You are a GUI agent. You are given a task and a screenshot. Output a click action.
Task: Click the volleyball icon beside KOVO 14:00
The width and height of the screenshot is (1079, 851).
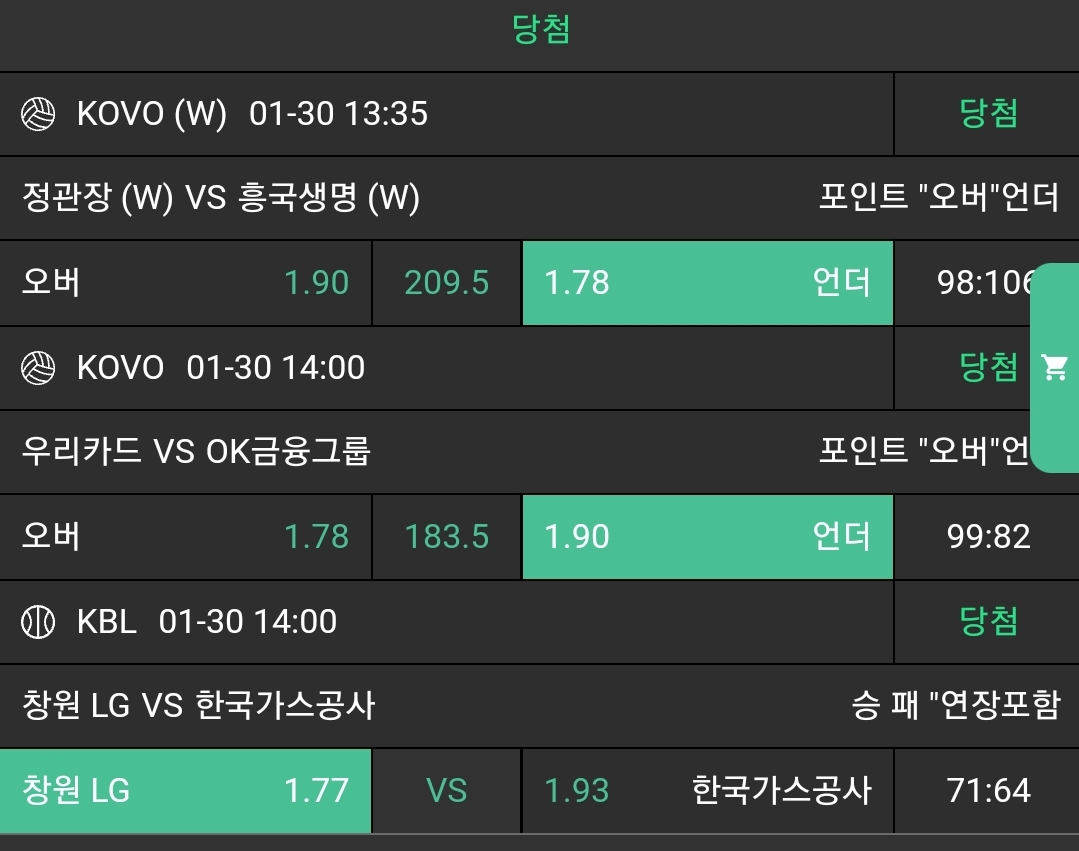tap(38, 368)
